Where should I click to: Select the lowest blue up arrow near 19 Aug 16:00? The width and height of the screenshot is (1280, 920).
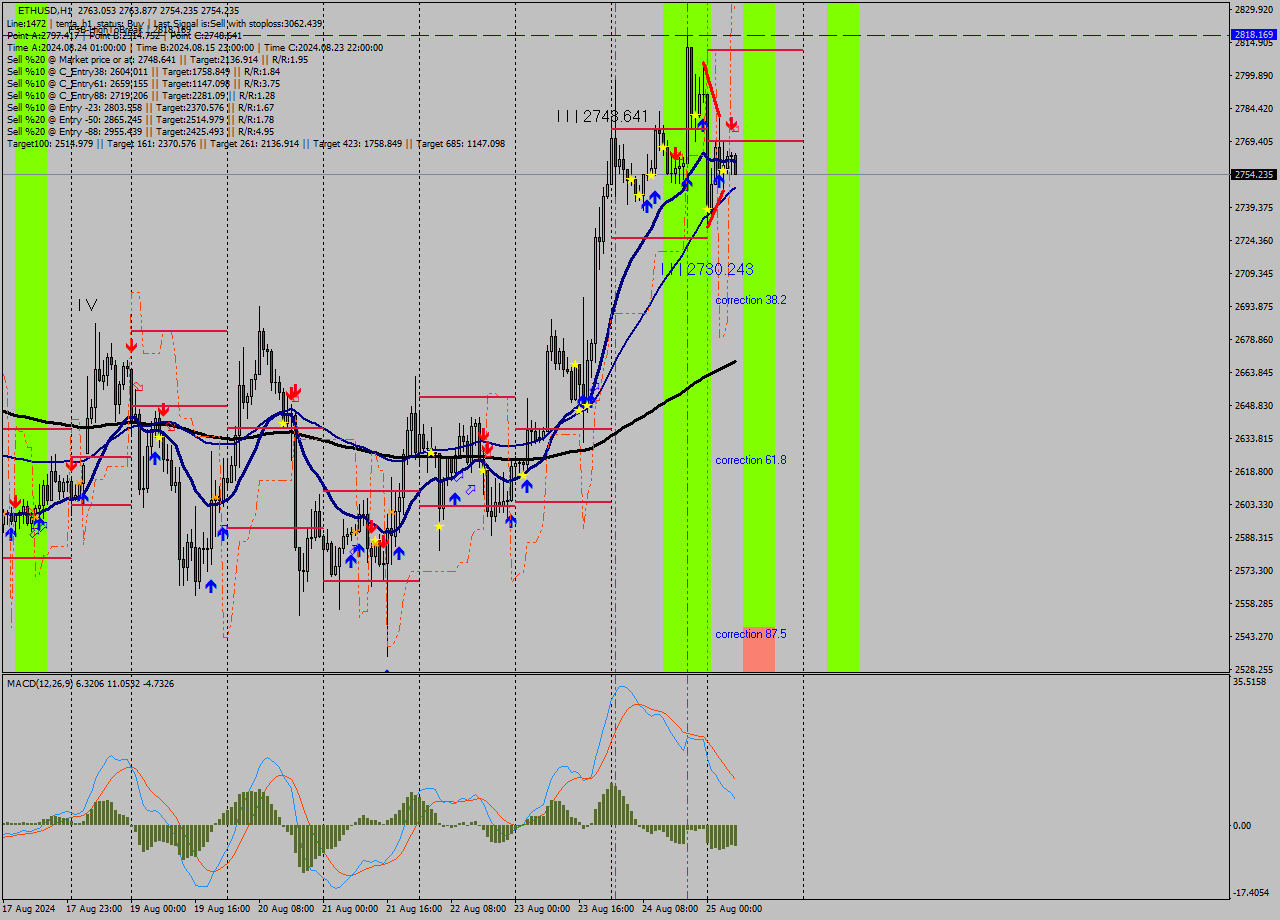(211, 586)
